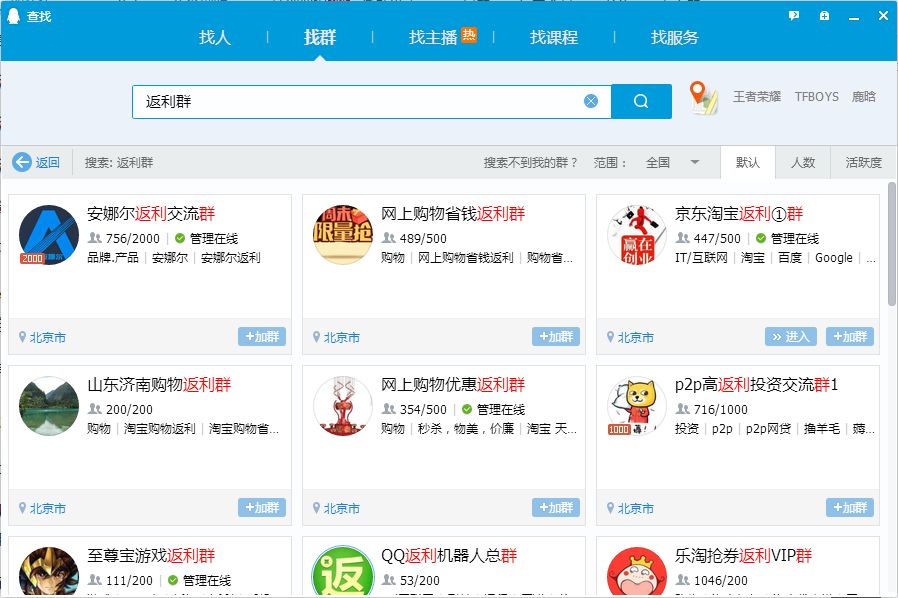Click 进入 for 京东淘宝返利①群

(790, 336)
